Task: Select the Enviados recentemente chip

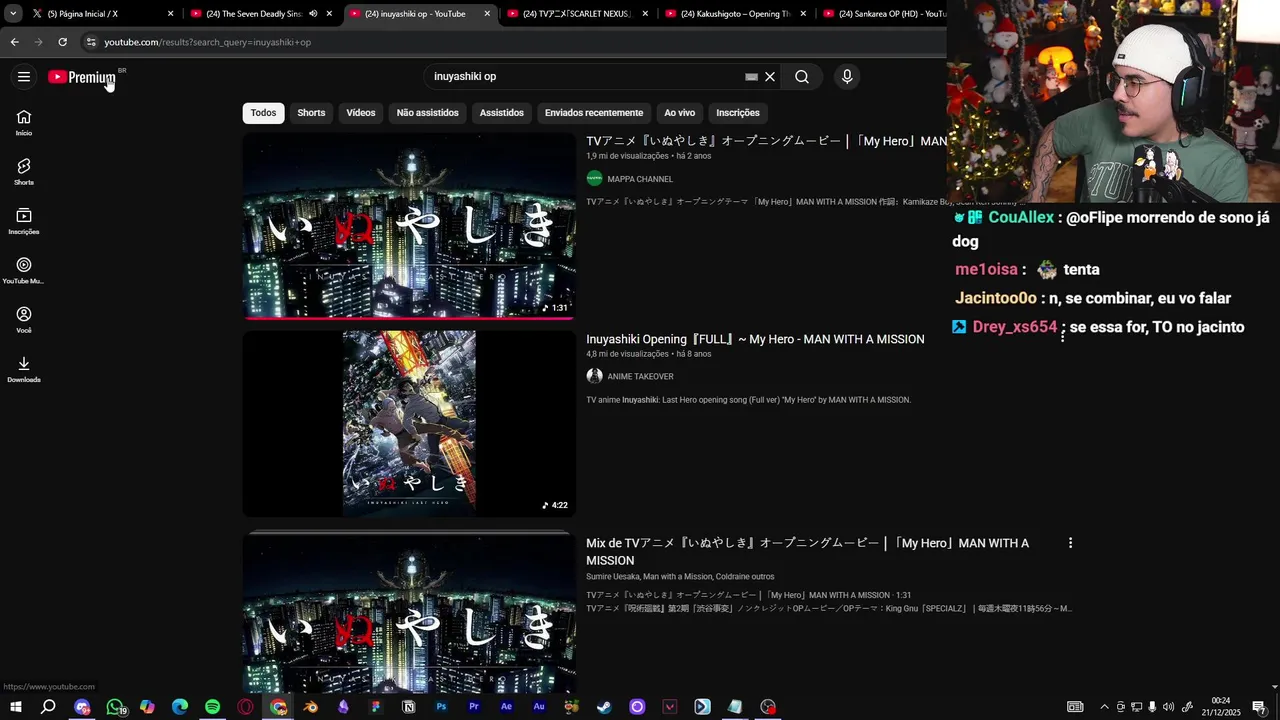Action: tap(594, 113)
